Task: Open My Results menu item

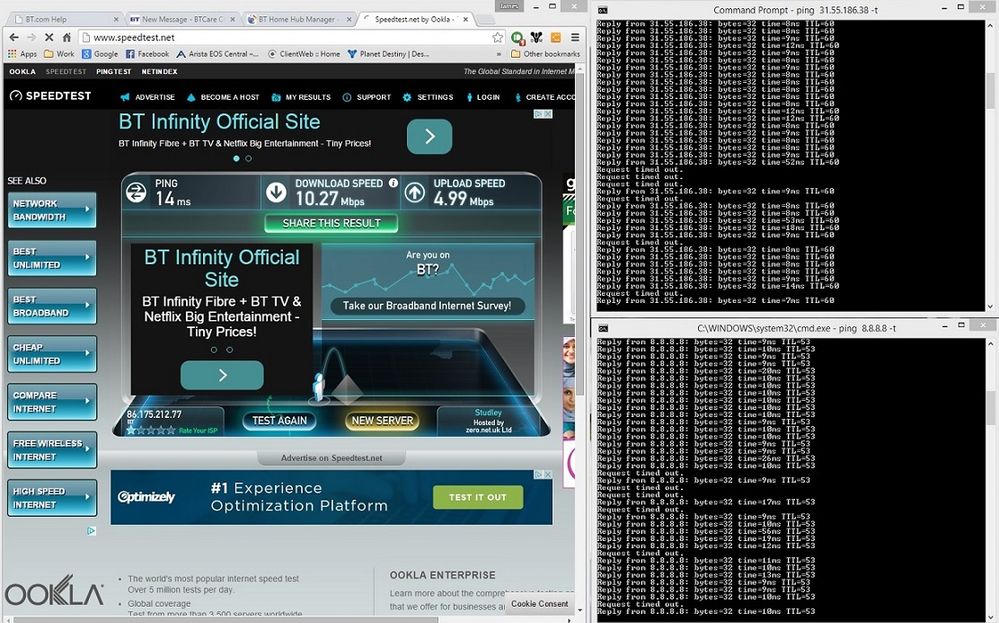Action: pos(301,97)
